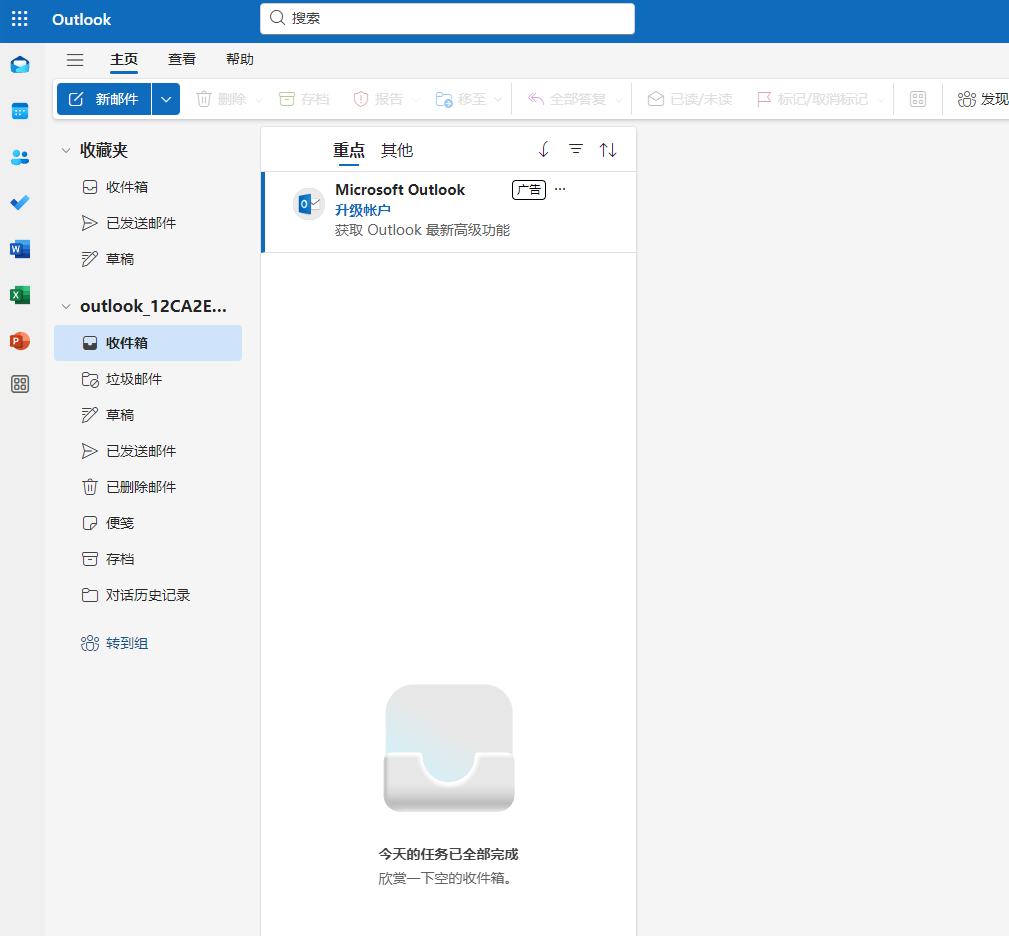Click the 全部答复 reply all button
Screen dimensions: 1009x936
click(566, 99)
